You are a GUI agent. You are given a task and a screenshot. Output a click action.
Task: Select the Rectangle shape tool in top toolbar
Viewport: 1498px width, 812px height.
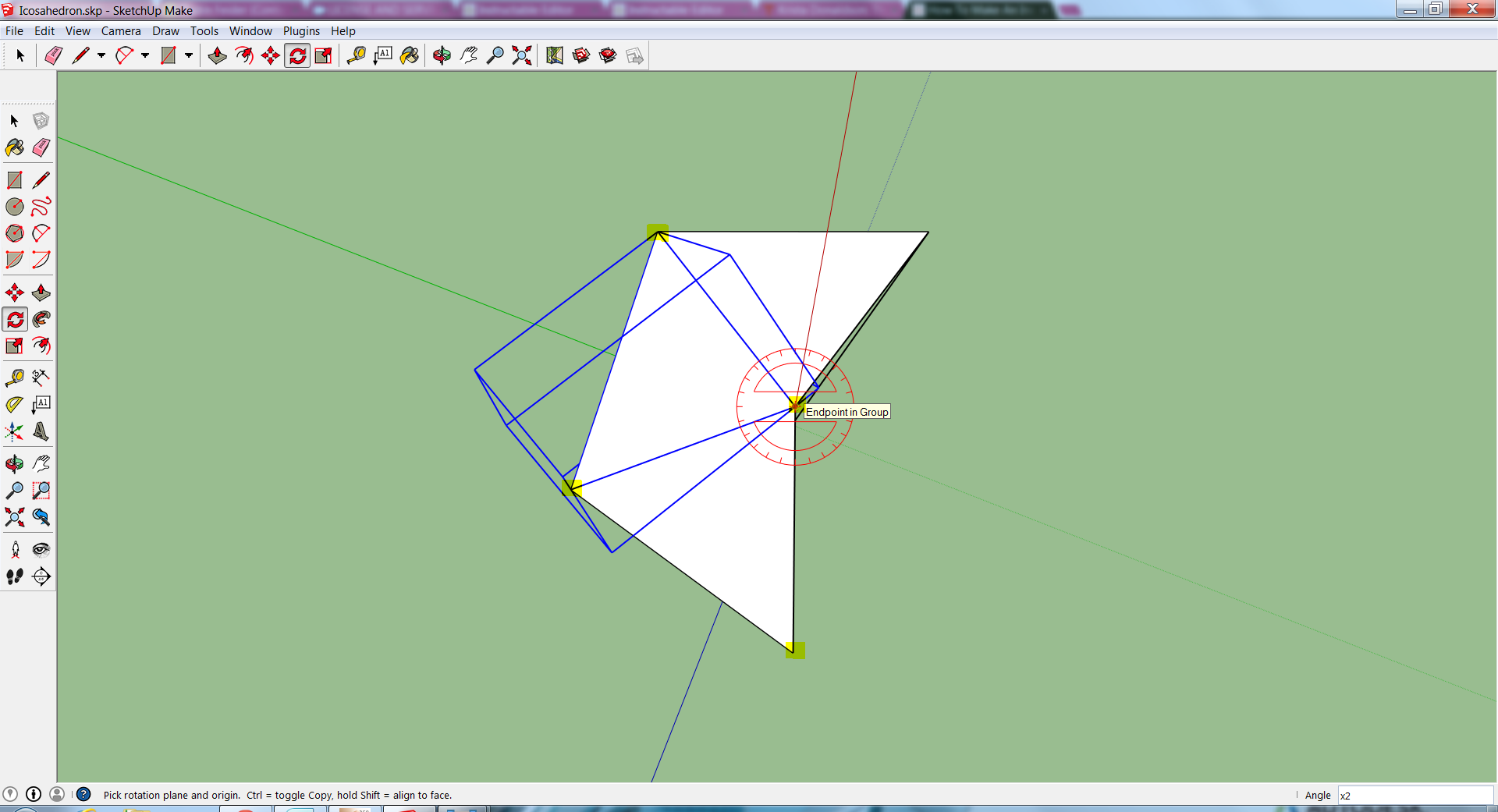[168, 55]
